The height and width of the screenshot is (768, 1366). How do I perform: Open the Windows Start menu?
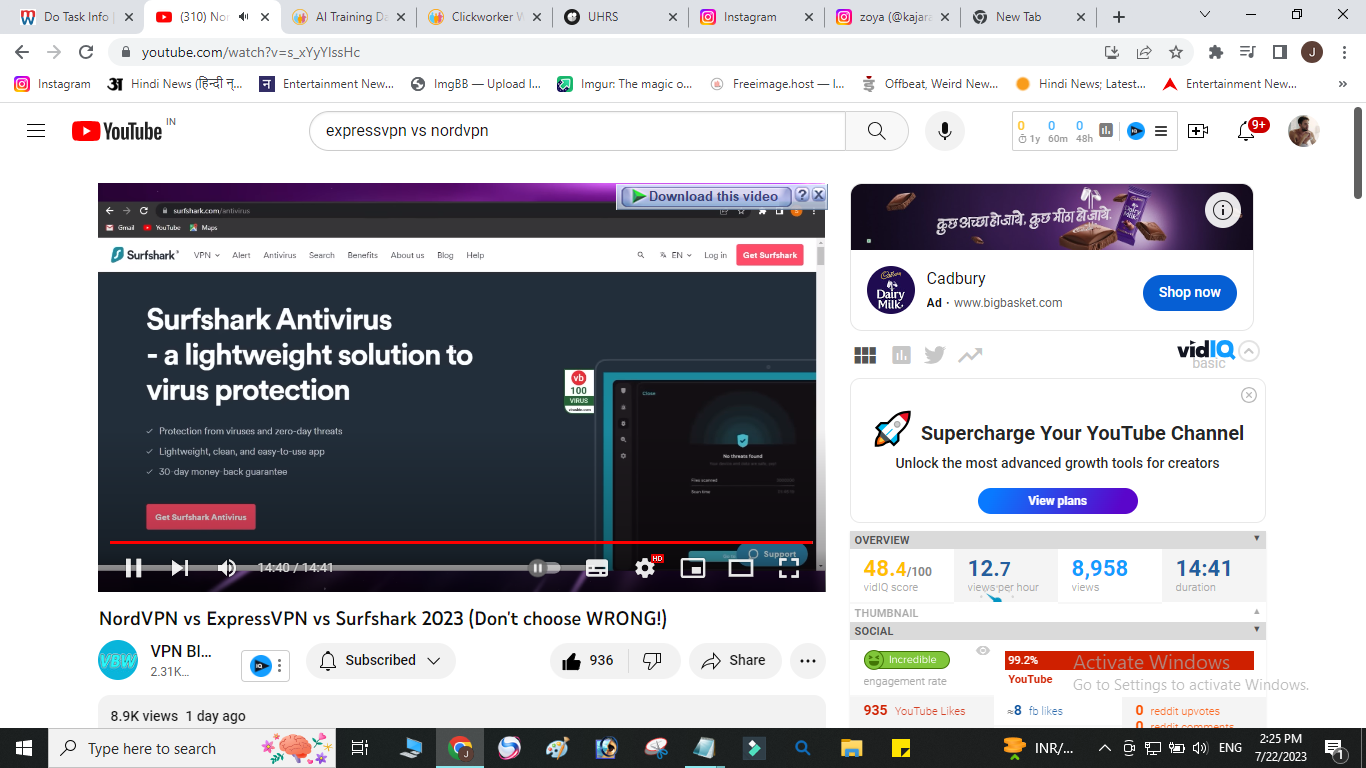pyautogui.click(x=24, y=748)
